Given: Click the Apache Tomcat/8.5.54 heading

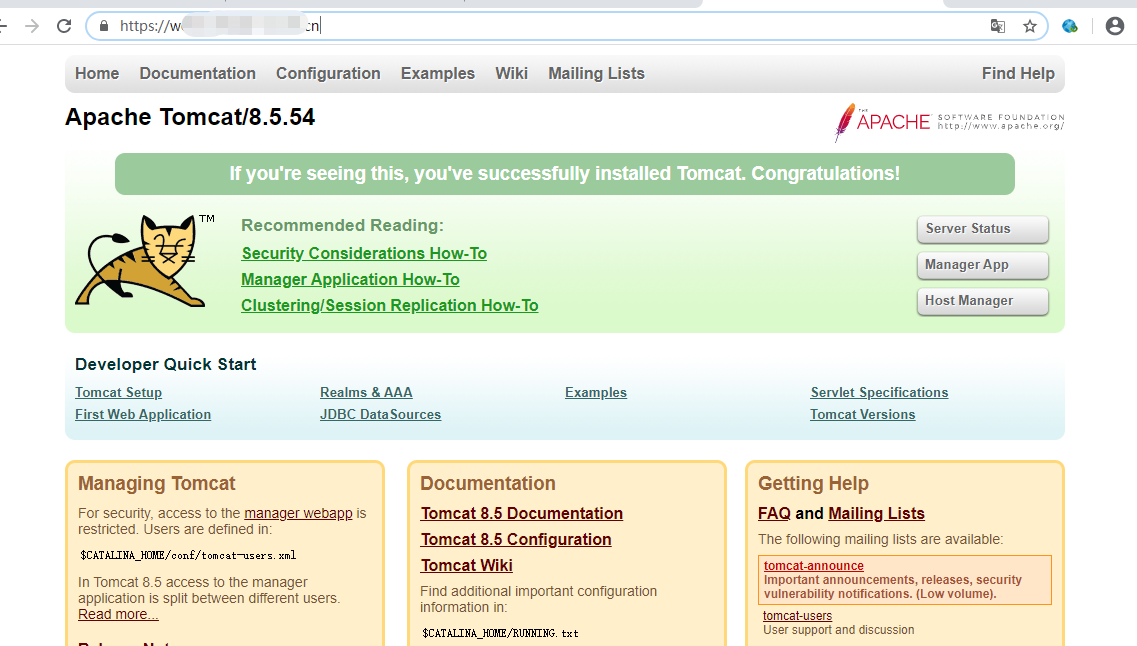Looking at the screenshot, I should pos(190,117).
